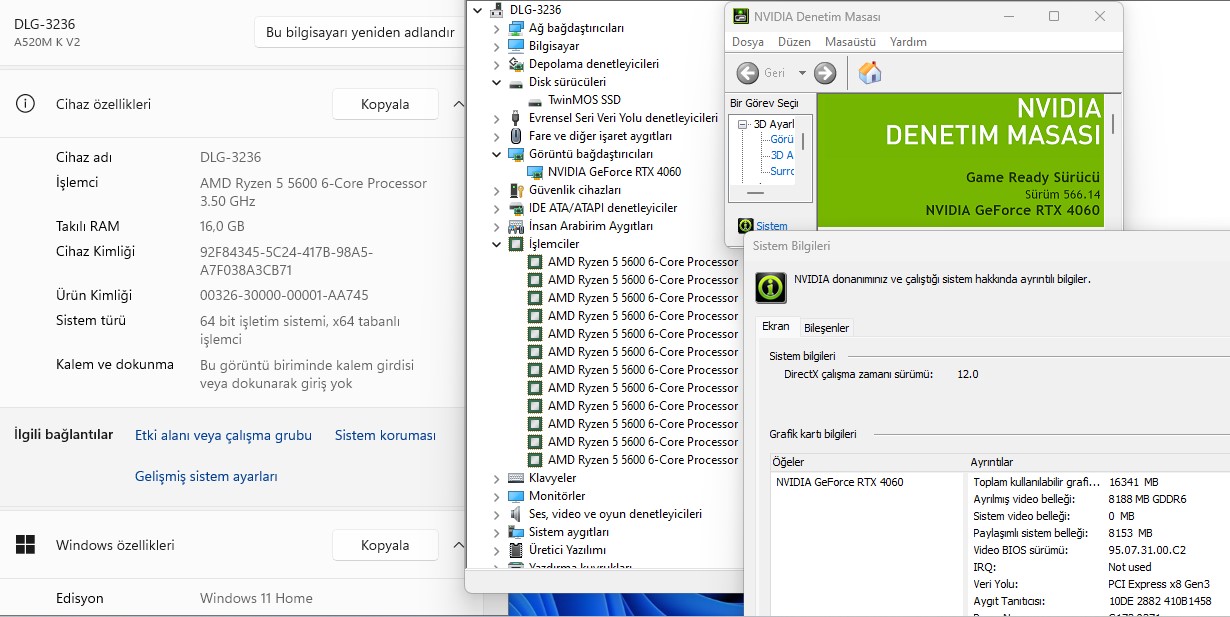
Task: Click the PCI Express x8 Gen3 value
Action: [x=1158, y=584]
